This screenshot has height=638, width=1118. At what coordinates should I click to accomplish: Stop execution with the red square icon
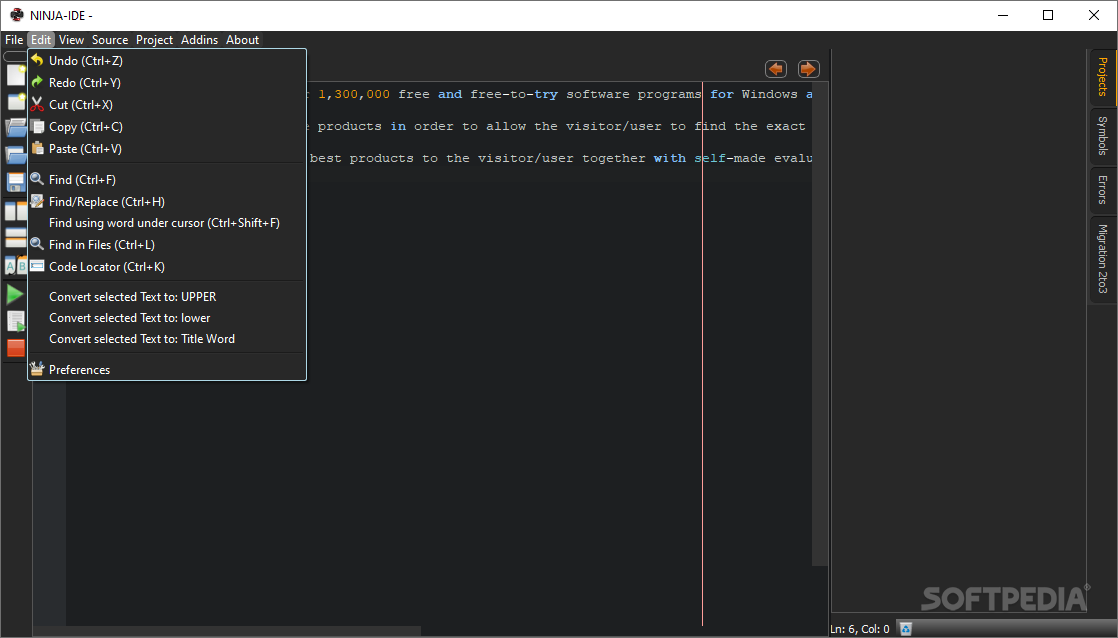point(16,348)
